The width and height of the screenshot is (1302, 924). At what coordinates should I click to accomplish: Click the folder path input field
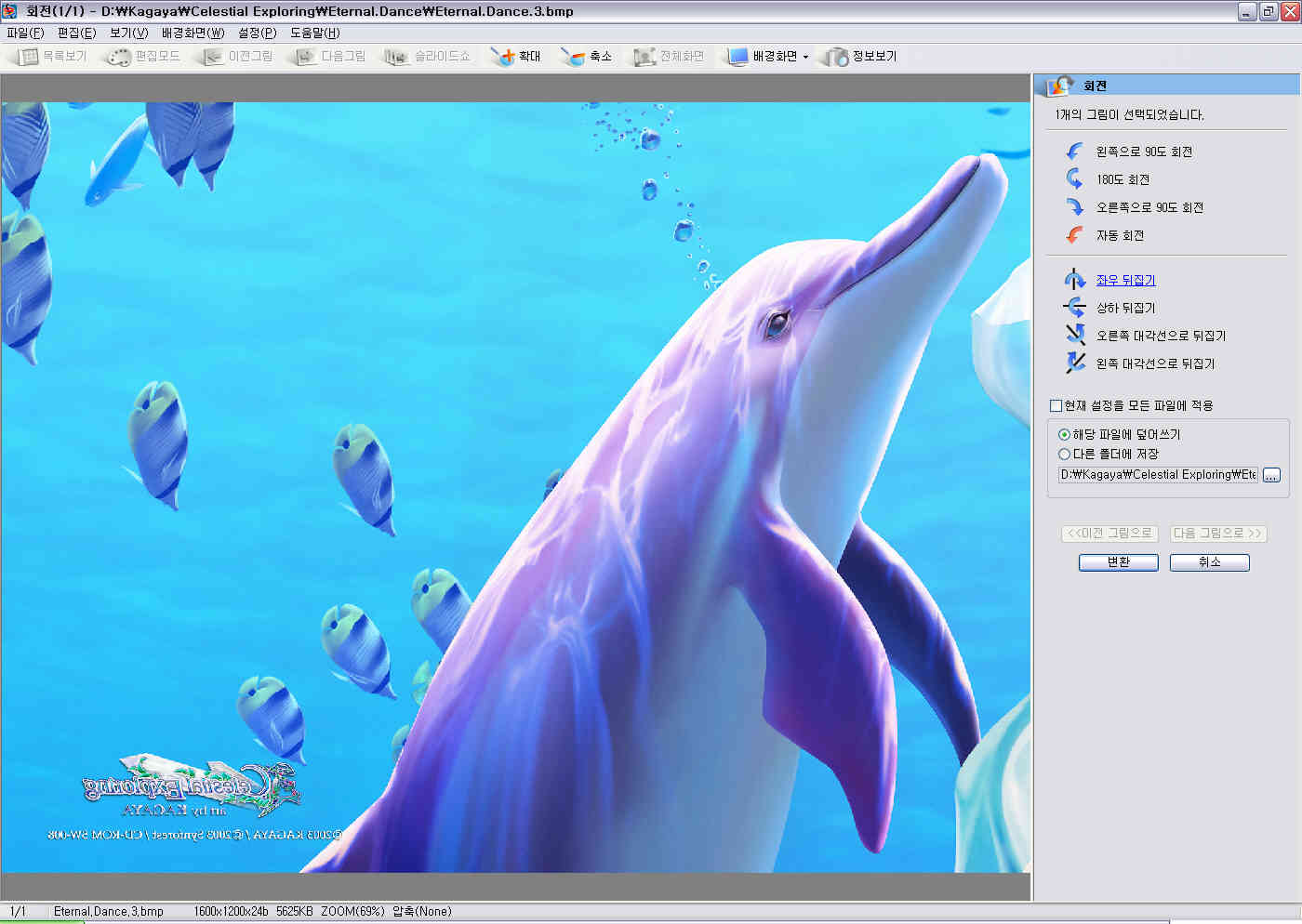coord(1158,475)
